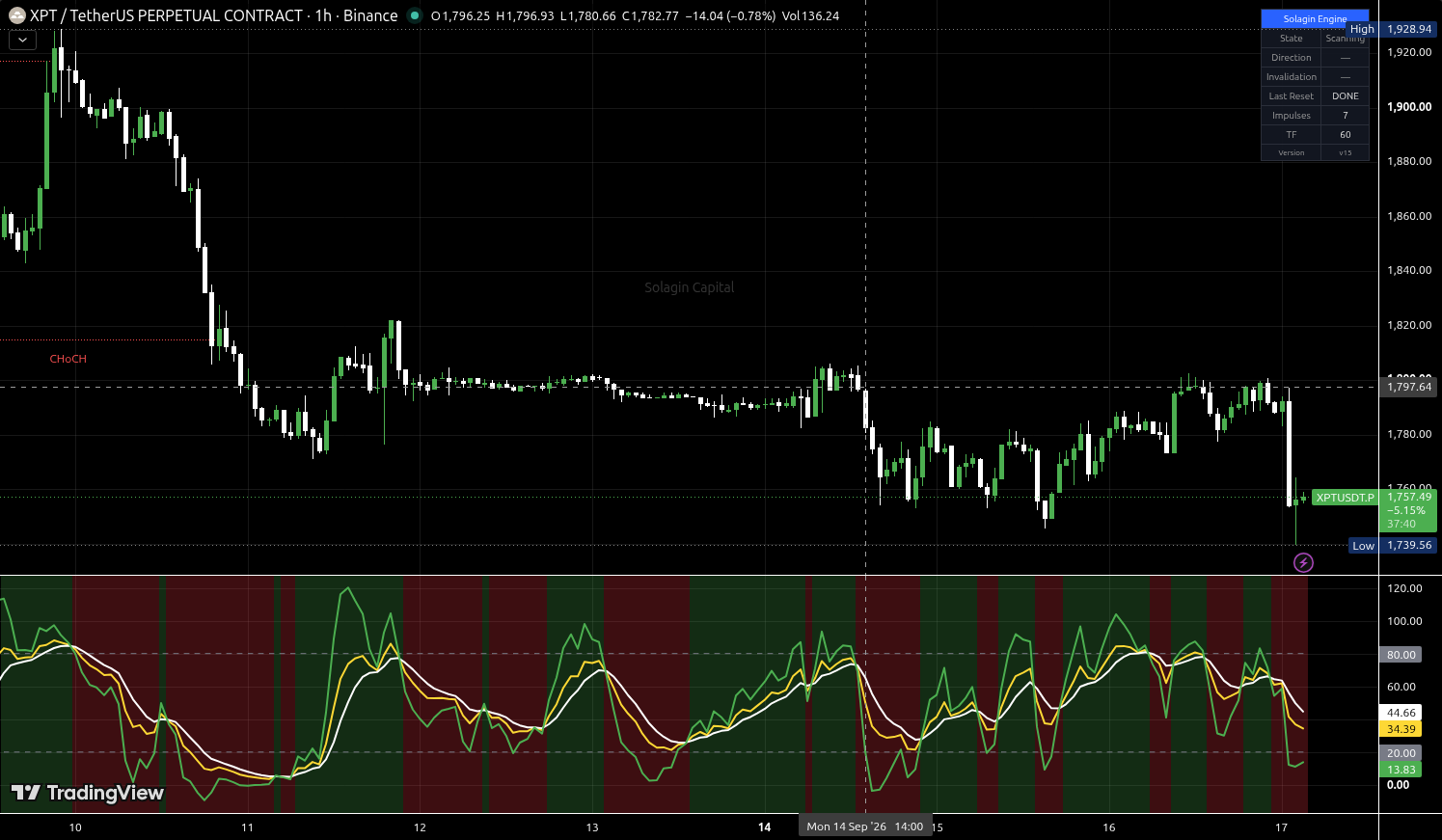
Task: Click the CHoCH chart label
Action: [68, 359]
